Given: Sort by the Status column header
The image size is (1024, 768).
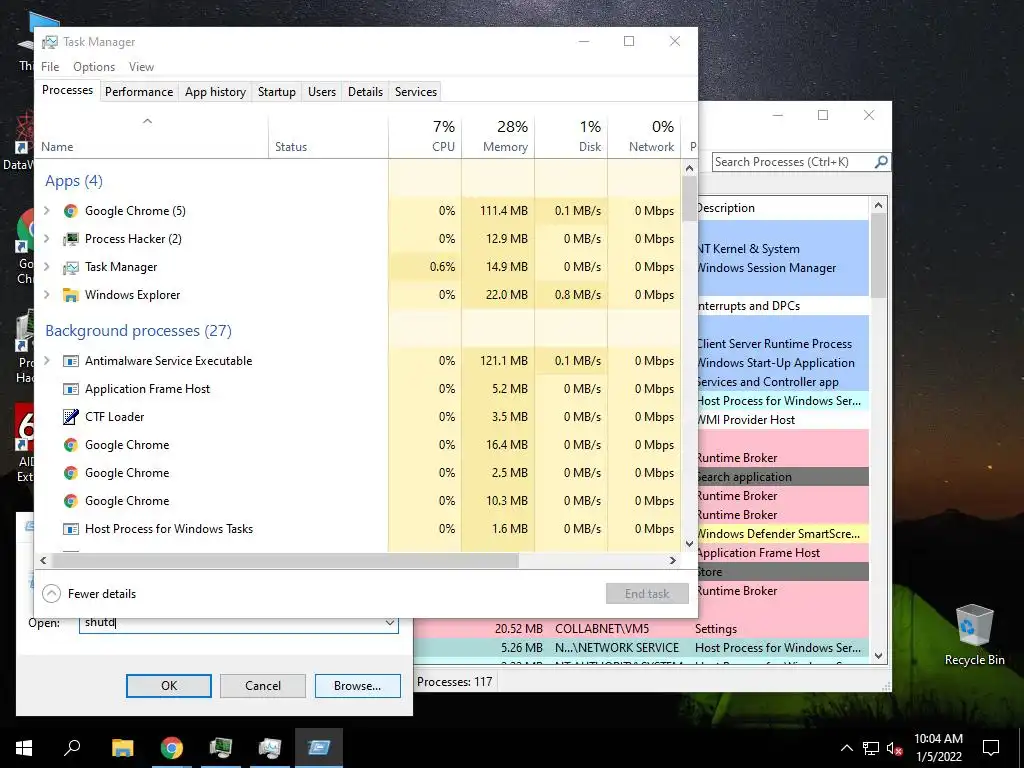Looking at the screenshot, I should [328, 137].
